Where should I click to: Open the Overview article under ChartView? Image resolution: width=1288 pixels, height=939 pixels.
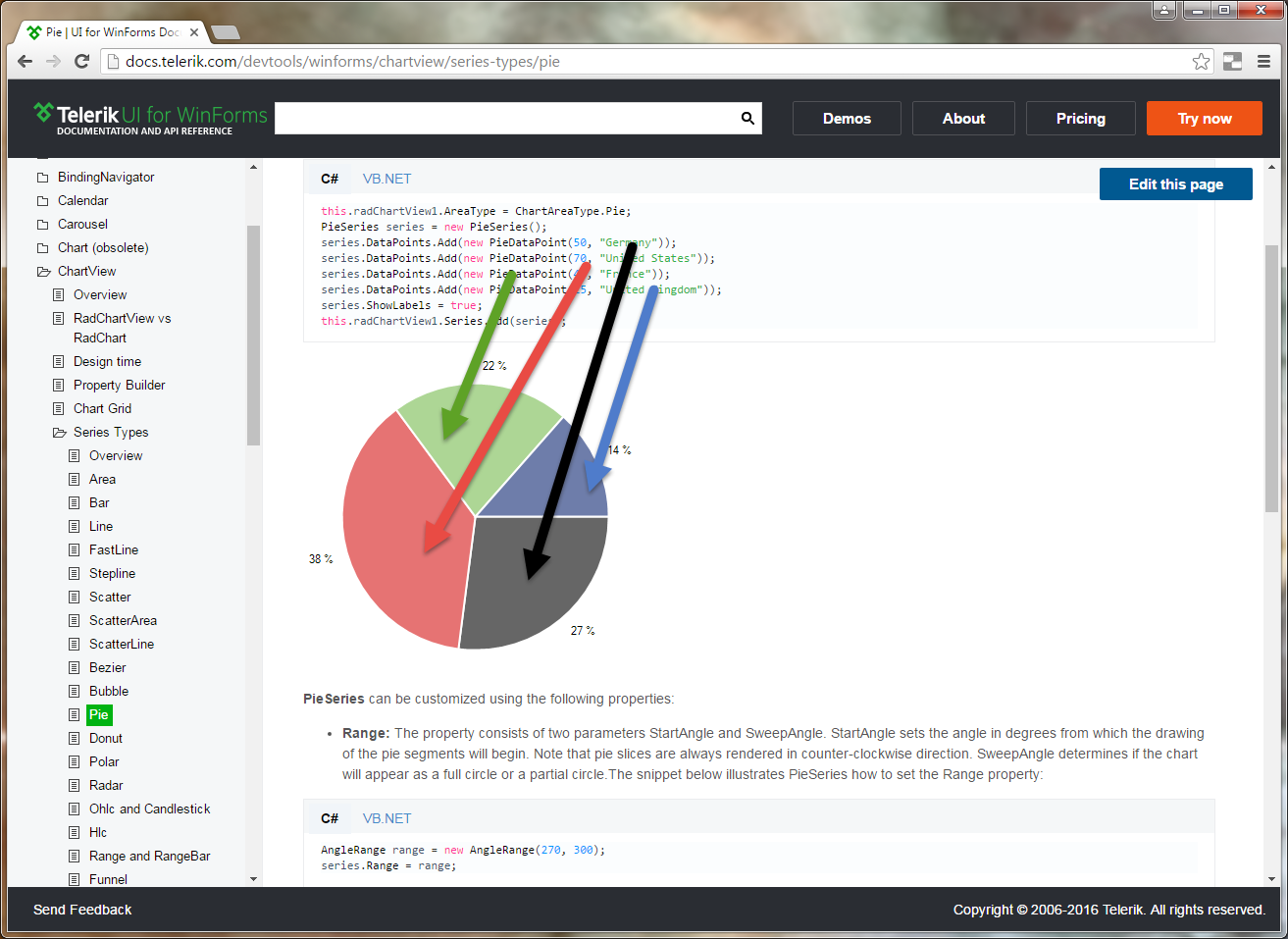100,295
